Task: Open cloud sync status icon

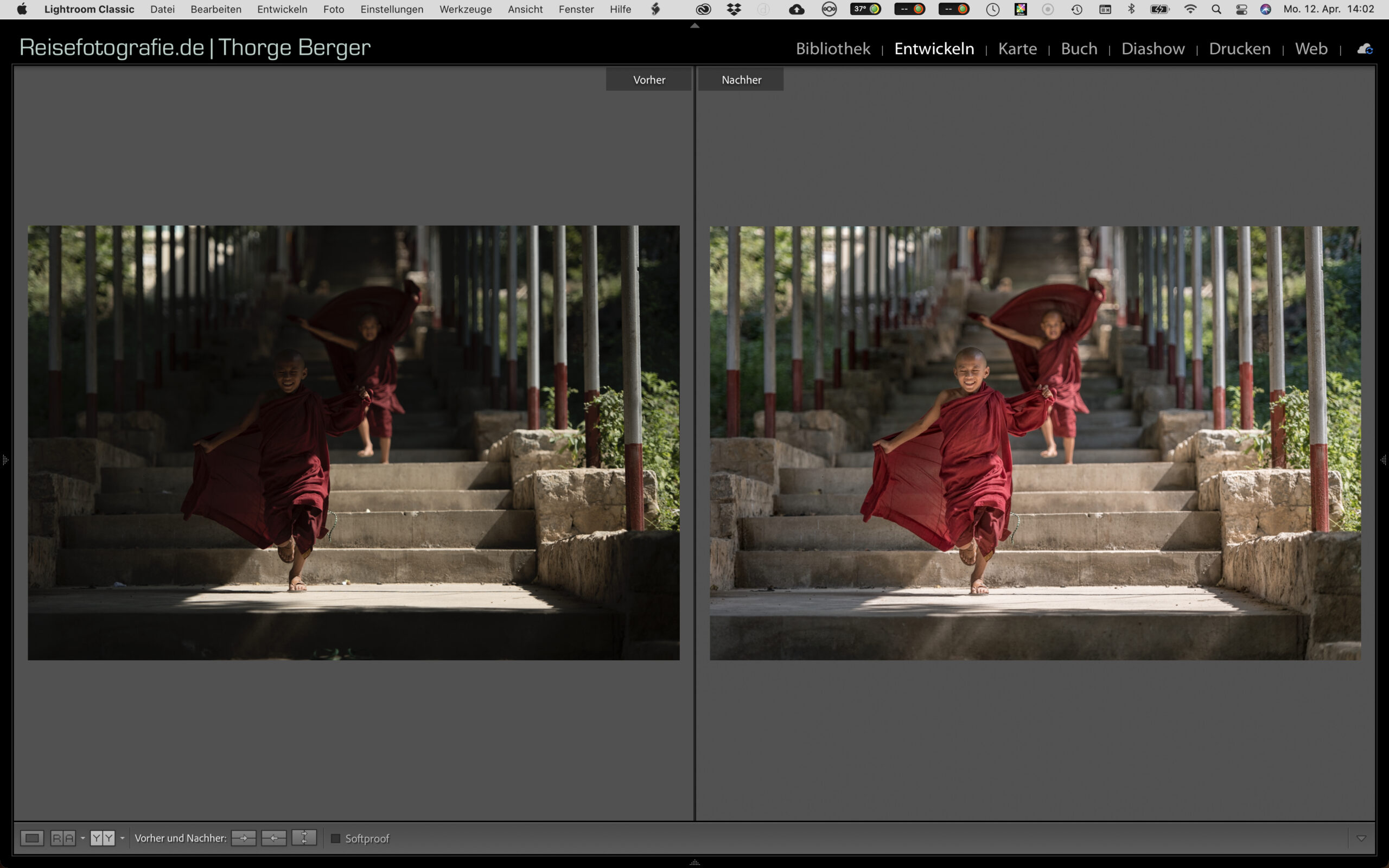Action: coord(1365,49)
